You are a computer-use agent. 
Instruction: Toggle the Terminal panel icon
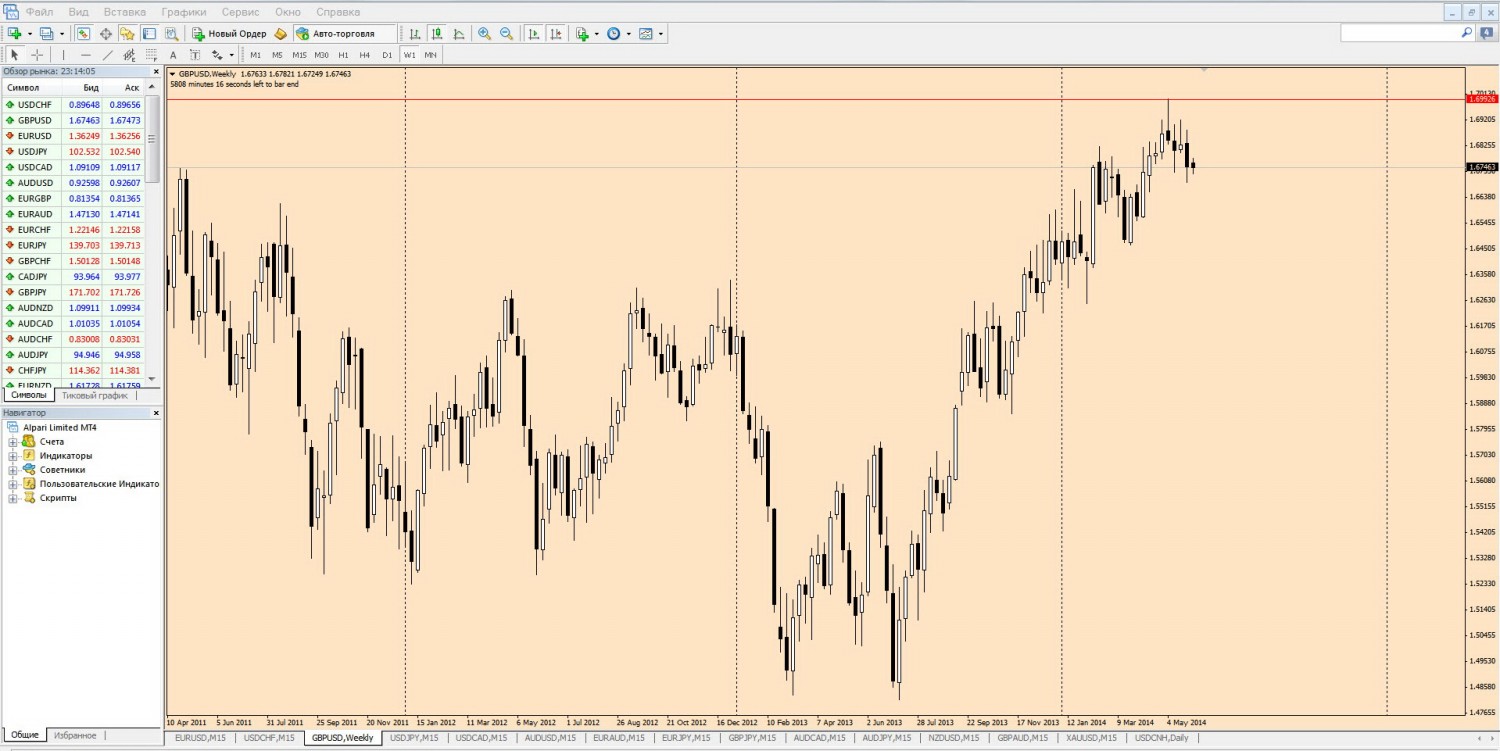click(x=149, y=33)
